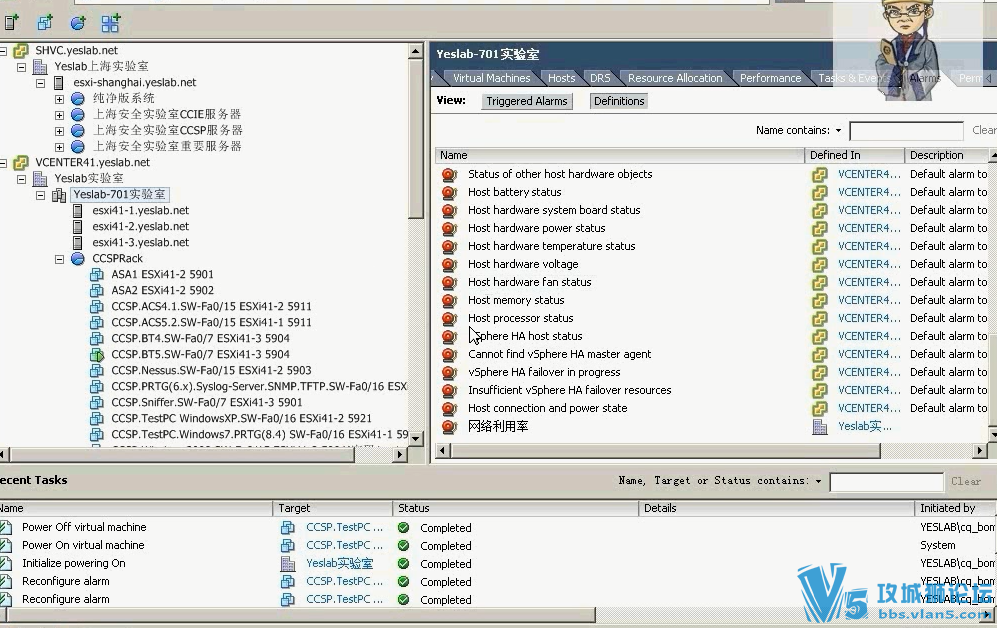Switch view to Definitions
Screen dimensions: 997x628
[618, 100]
